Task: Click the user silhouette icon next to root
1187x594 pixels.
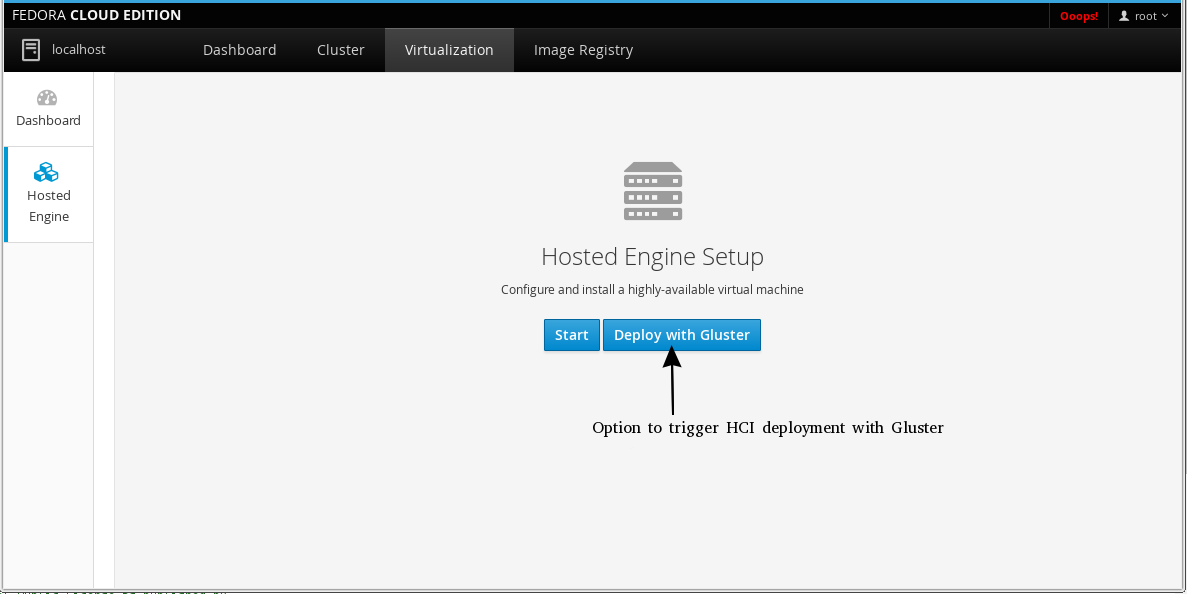Action: coord(1122,15)
